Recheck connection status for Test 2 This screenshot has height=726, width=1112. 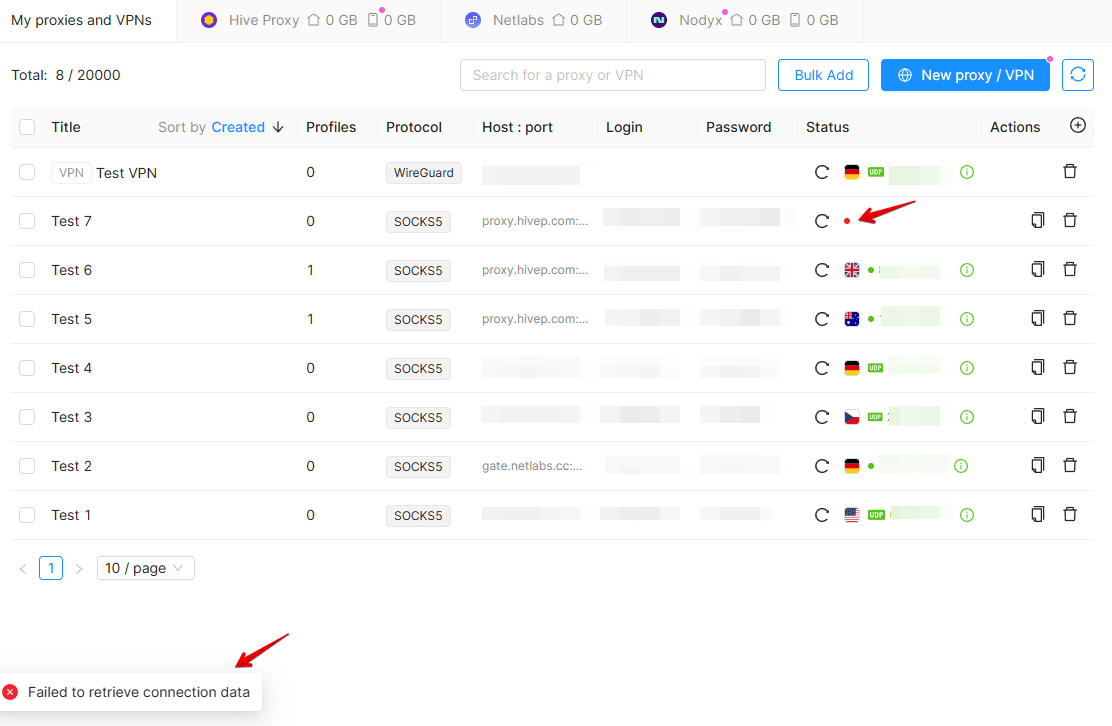click(822, 466)
